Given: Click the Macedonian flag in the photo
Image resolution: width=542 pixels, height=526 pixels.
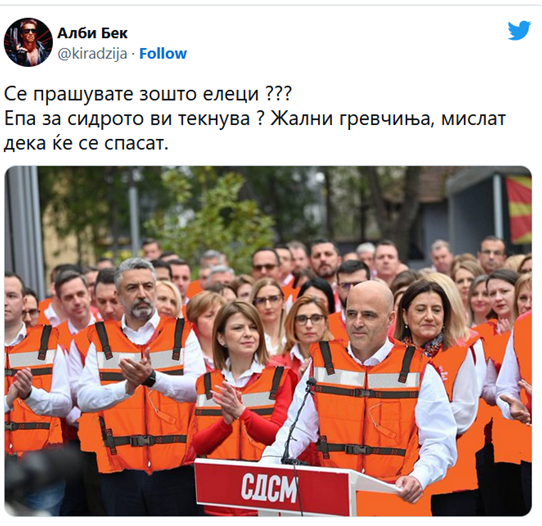Looking at the screenshot, I should [519, 209].
